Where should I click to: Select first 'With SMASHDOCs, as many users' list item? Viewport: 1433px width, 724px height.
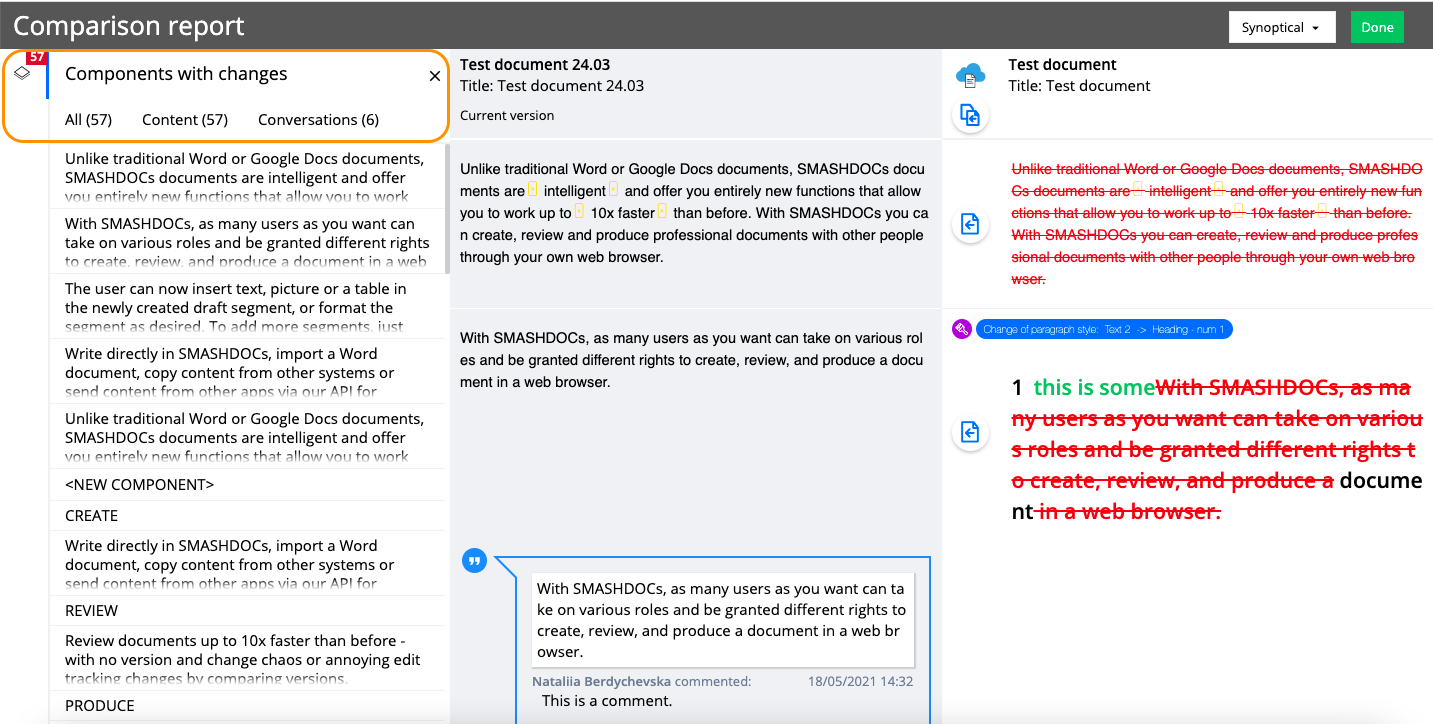point(247,240)
